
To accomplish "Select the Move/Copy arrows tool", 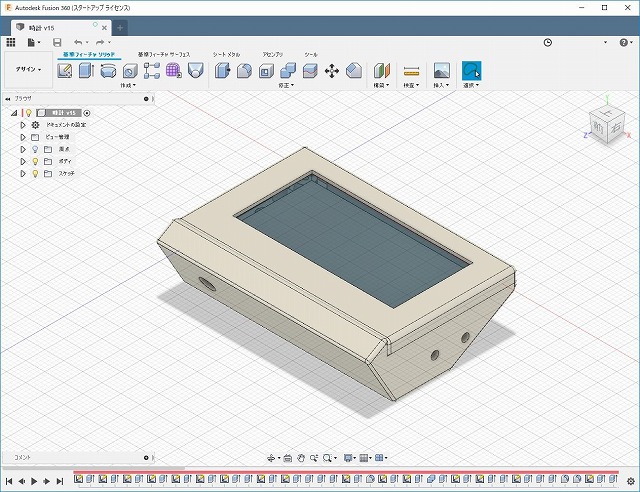I will pyautogui.click(x=332, y=71).
